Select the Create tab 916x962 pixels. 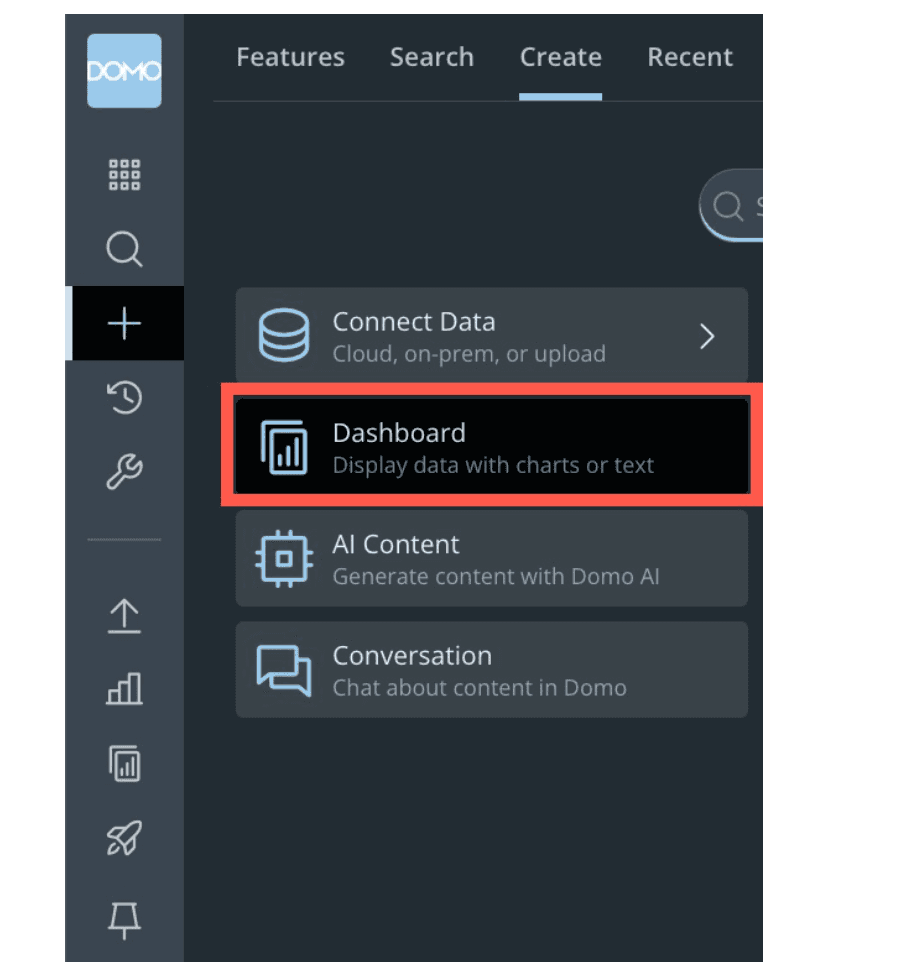[561, 57]
